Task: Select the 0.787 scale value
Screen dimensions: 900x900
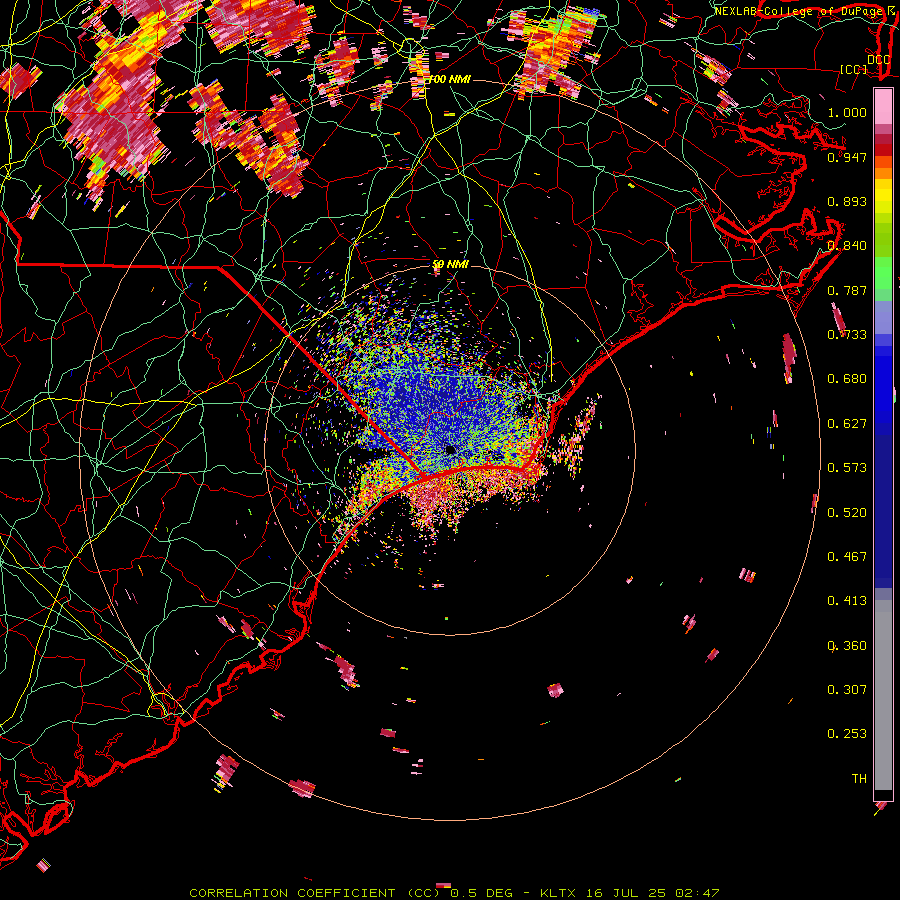Action: click(847, 290)
